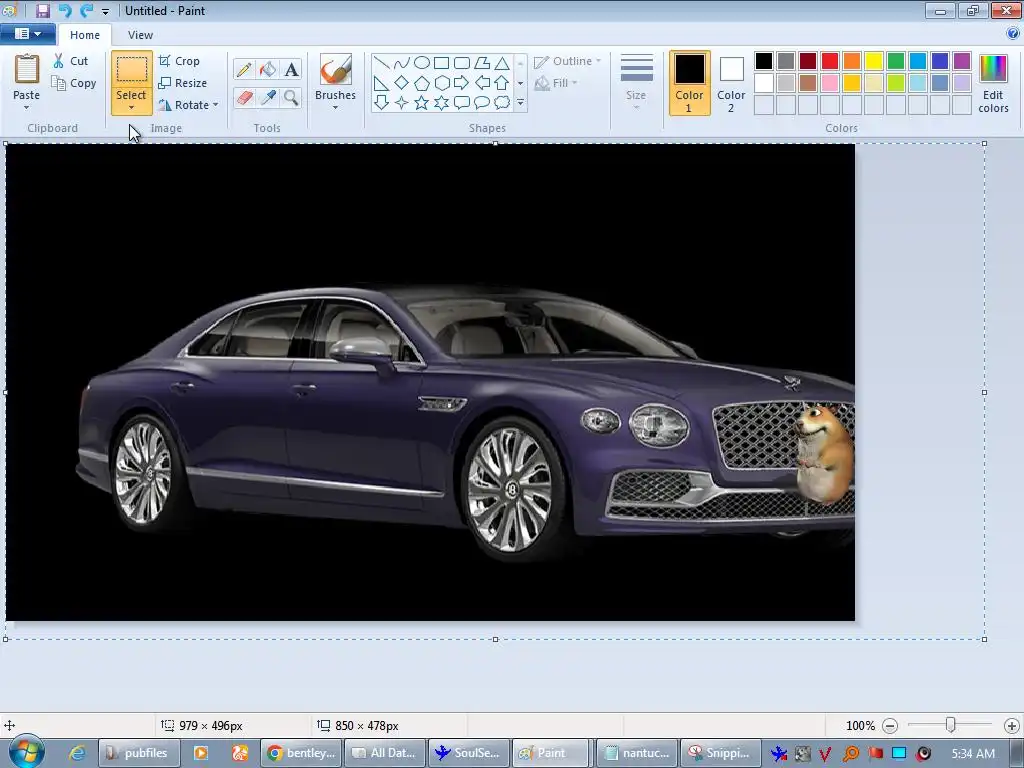This screenshot has width=1024, height=768.
Task: Select the Eraser tool
Action: (x=244, y=97)
